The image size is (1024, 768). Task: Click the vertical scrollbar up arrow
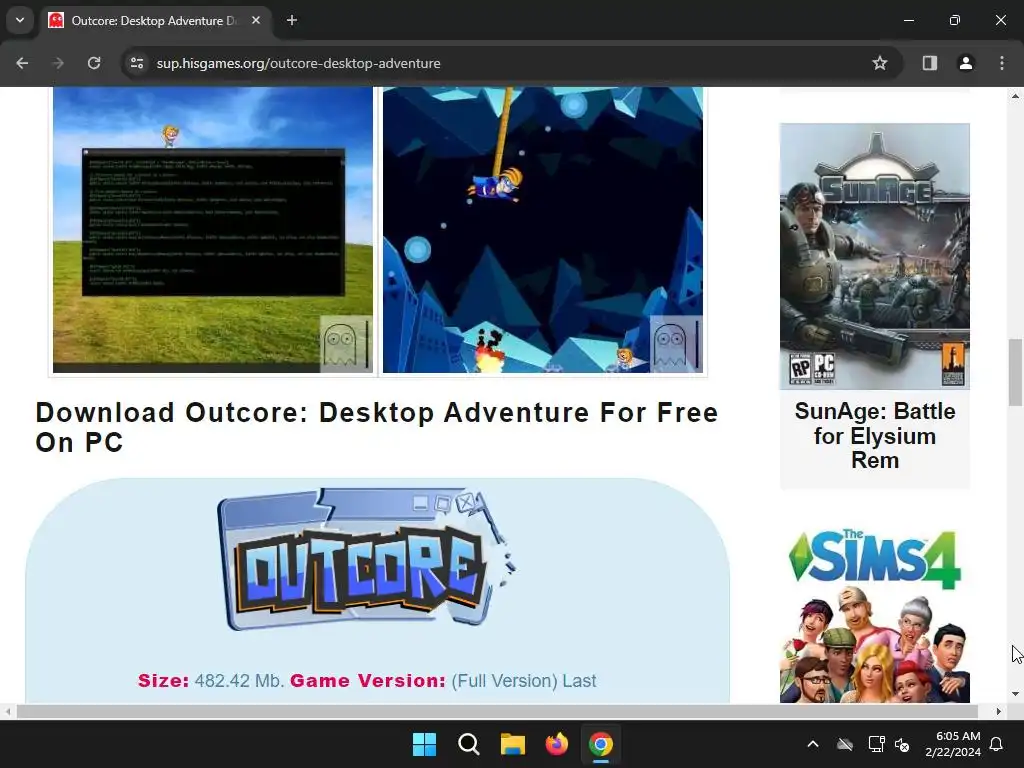click(x=1015, y=96)
